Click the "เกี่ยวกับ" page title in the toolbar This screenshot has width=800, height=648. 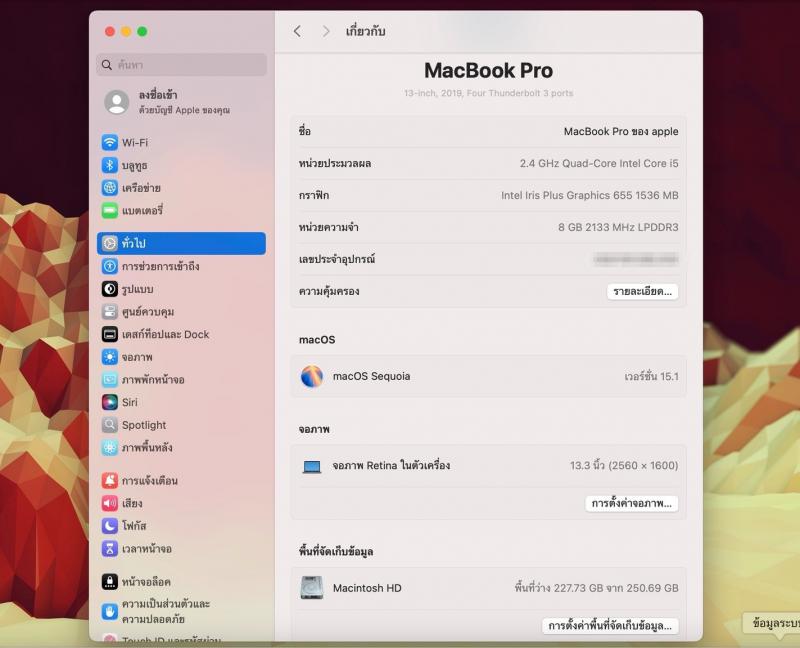coord(365,32)
